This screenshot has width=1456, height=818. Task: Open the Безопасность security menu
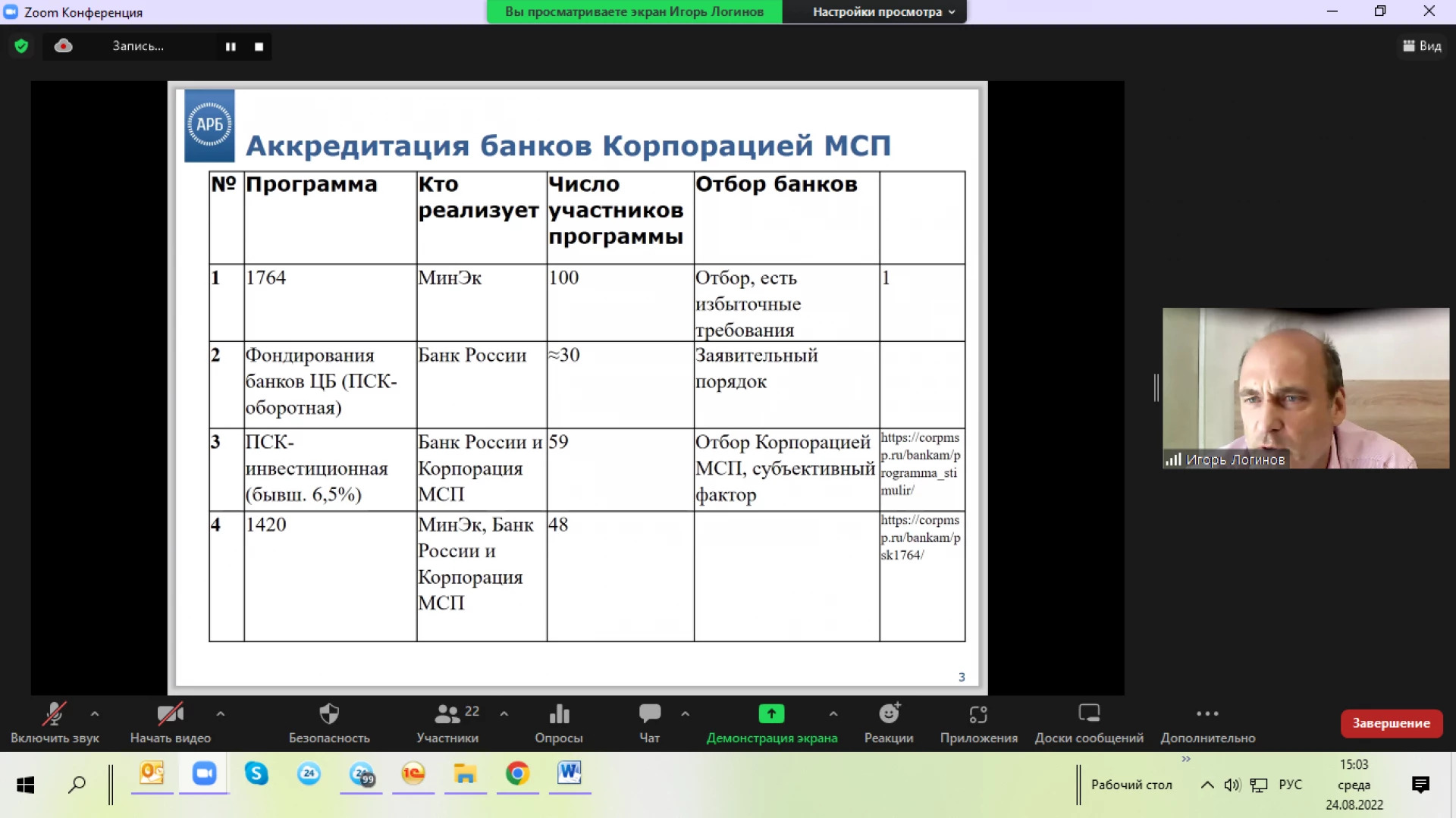[329, 722]
